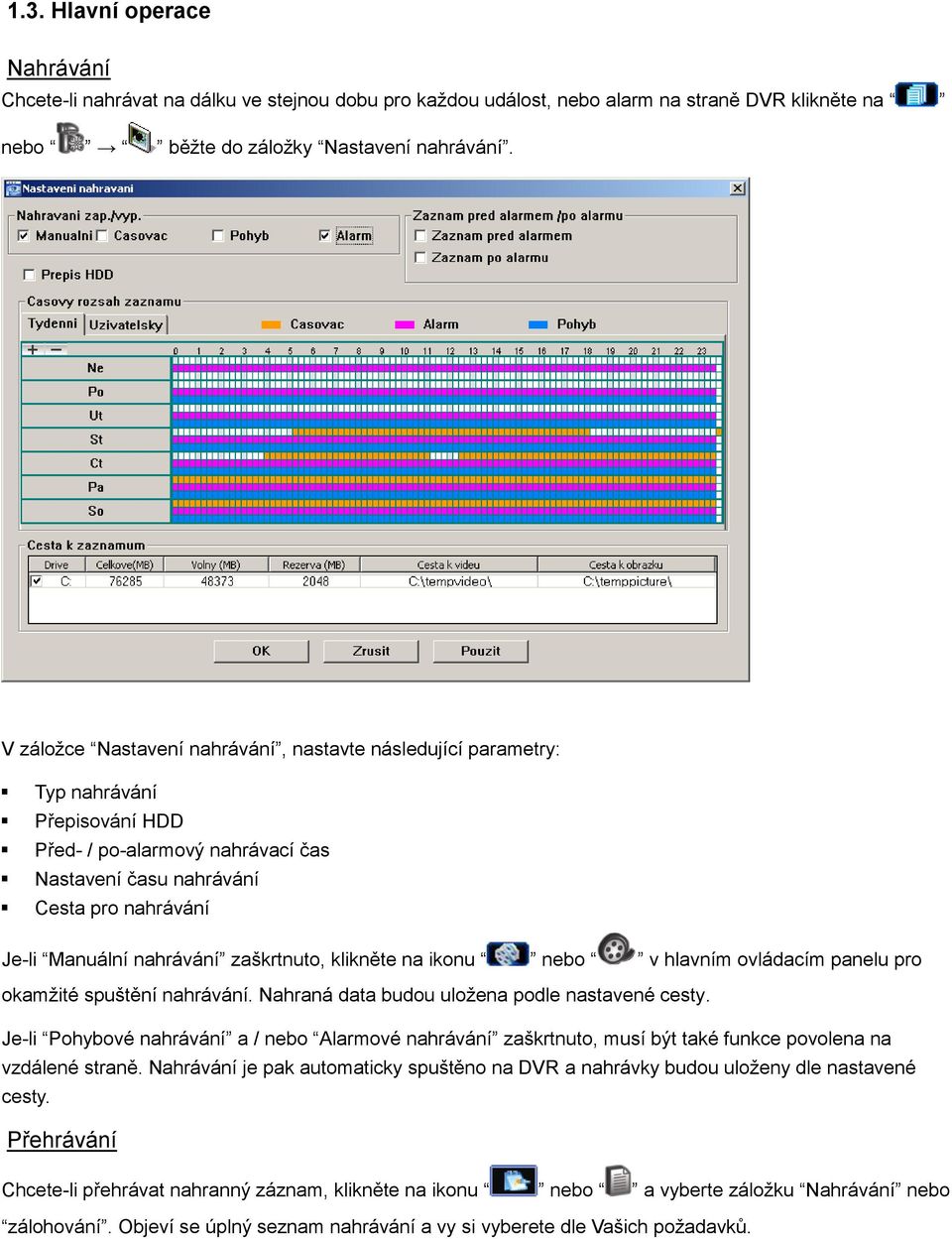
Task: Select the Po day row header
Action: (96, 392)
